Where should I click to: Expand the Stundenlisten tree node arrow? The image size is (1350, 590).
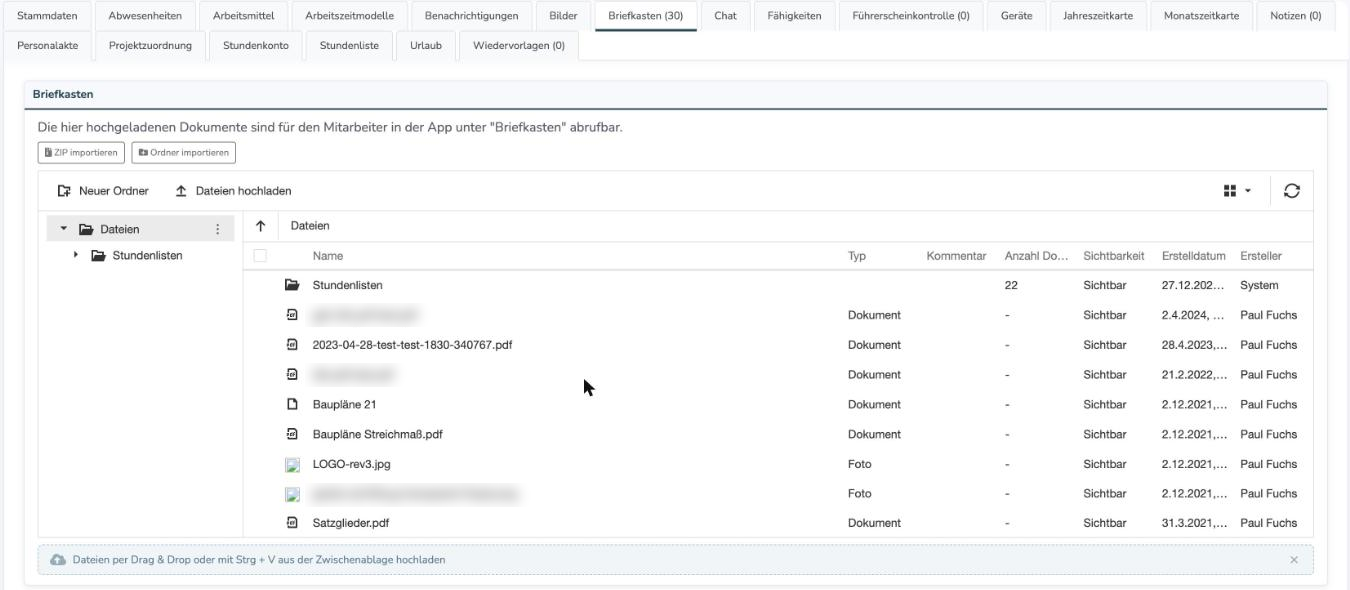tap(76, 256)
